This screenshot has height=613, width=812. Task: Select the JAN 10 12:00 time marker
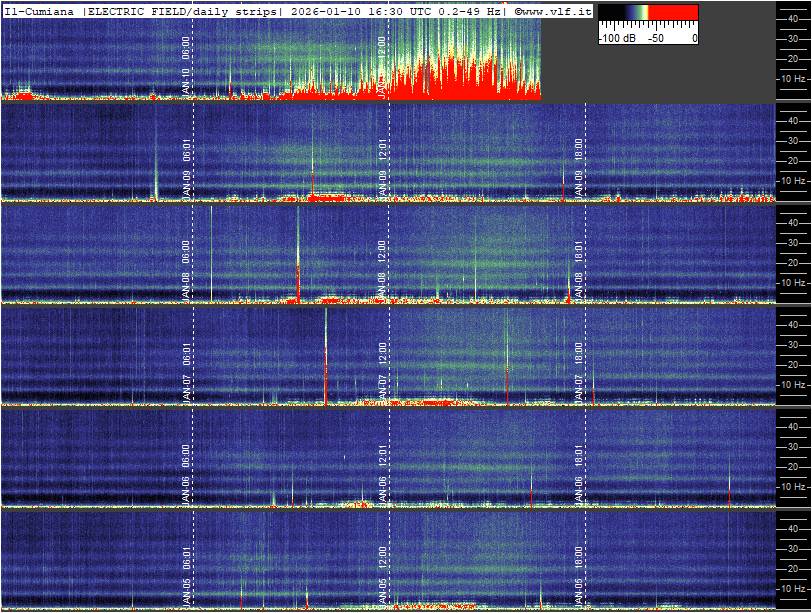pyautogui.click(x=382, y=66)
